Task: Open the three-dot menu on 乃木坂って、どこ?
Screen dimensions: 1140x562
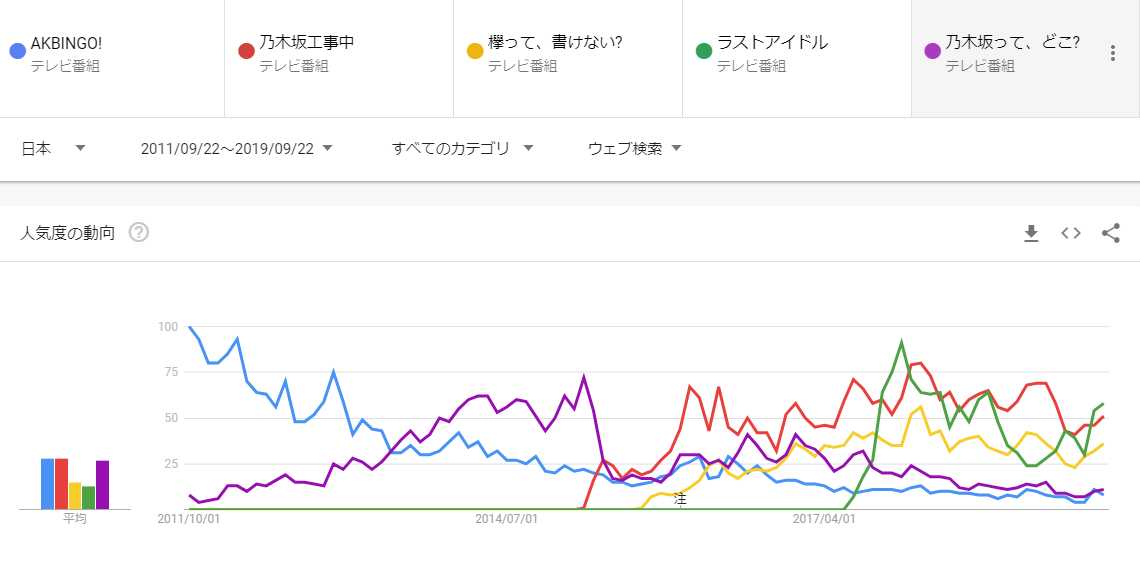Action: click(1112, 53)
